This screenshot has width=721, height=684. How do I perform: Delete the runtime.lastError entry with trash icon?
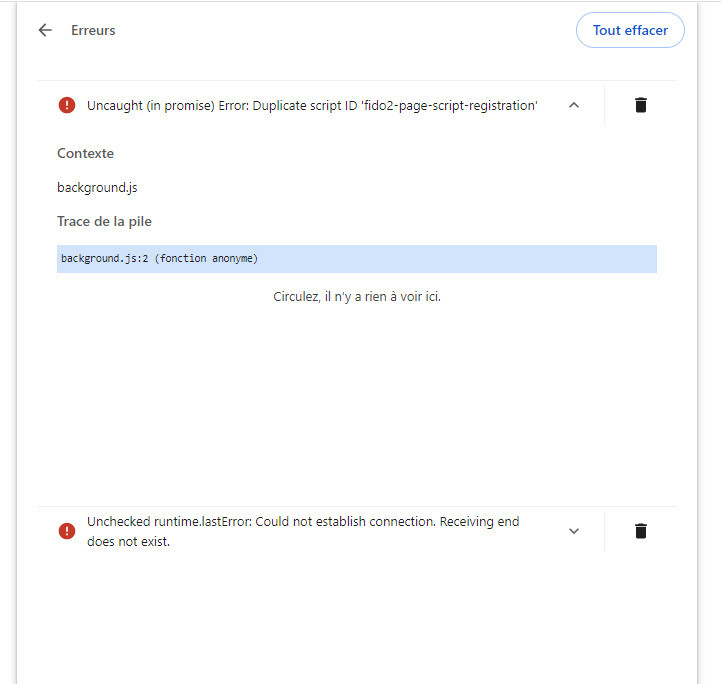pos(641,531)
